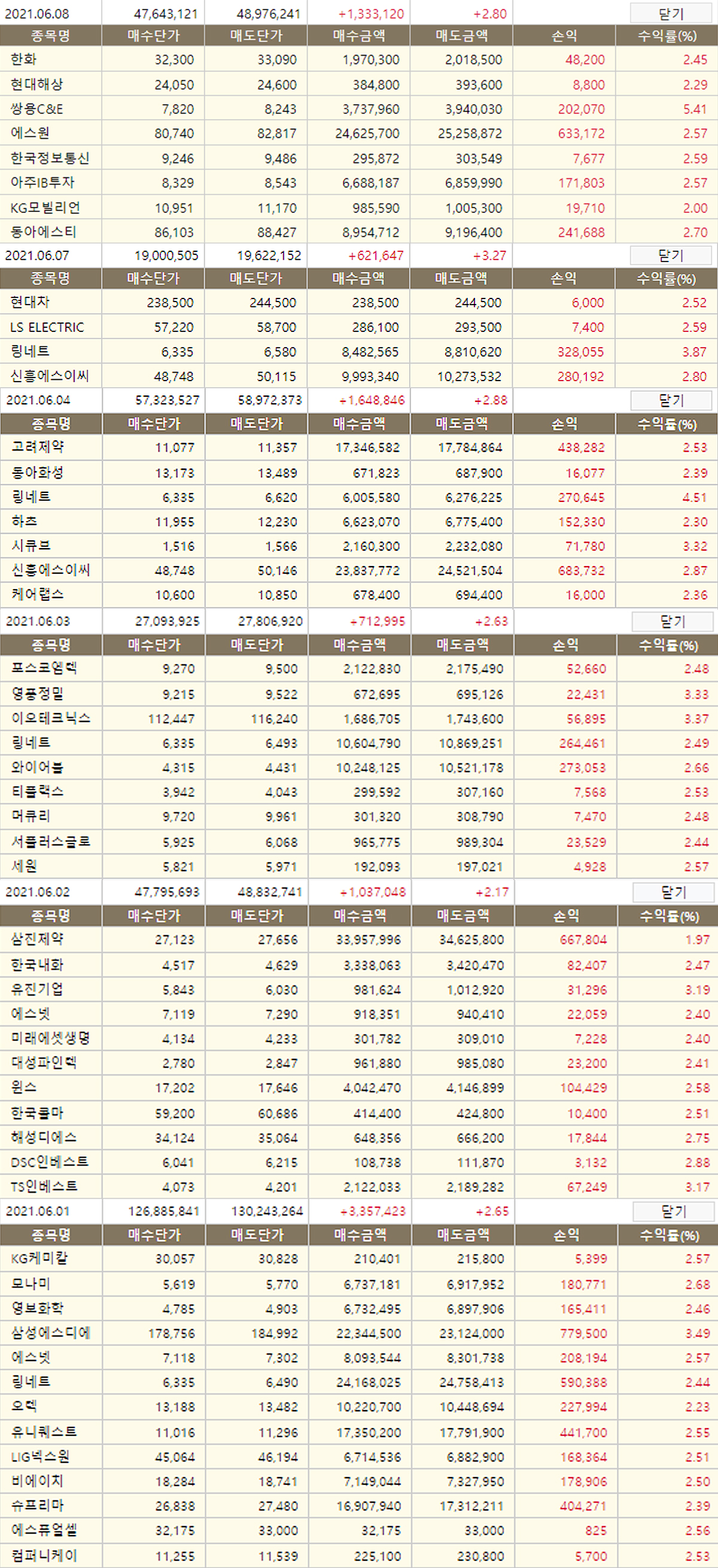Click stock name 현대해상
The height and width of the screenshot is (1568, 718).
36,84
